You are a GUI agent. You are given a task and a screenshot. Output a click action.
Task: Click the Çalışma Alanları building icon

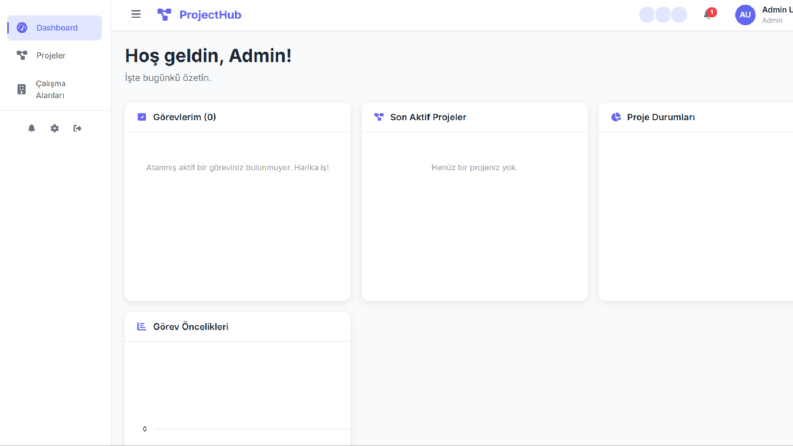pos(21,90)
